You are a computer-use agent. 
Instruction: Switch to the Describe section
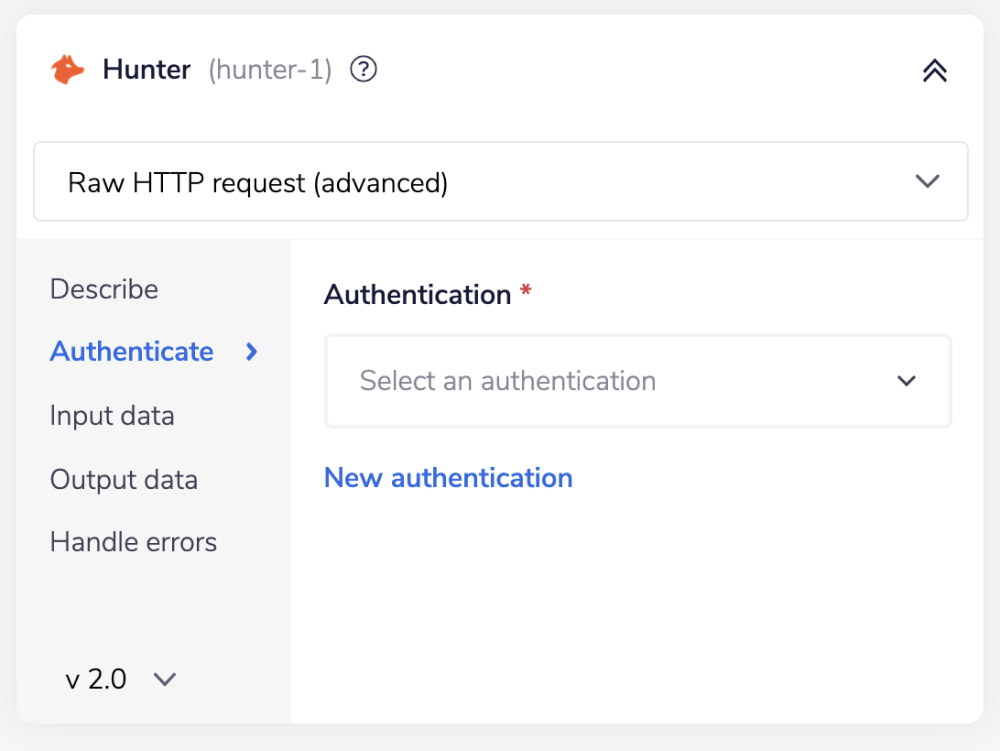coord(104,289)
